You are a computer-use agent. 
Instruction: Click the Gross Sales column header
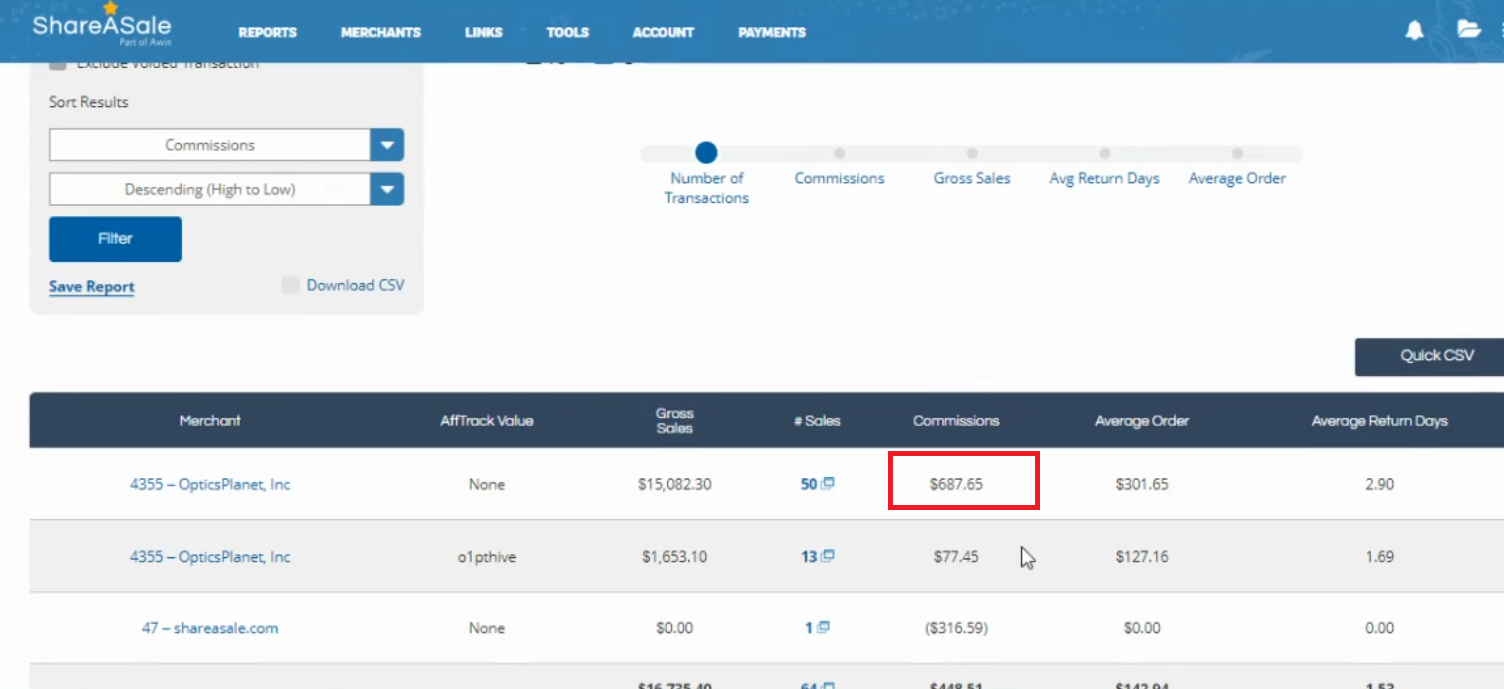coord(675,420)
